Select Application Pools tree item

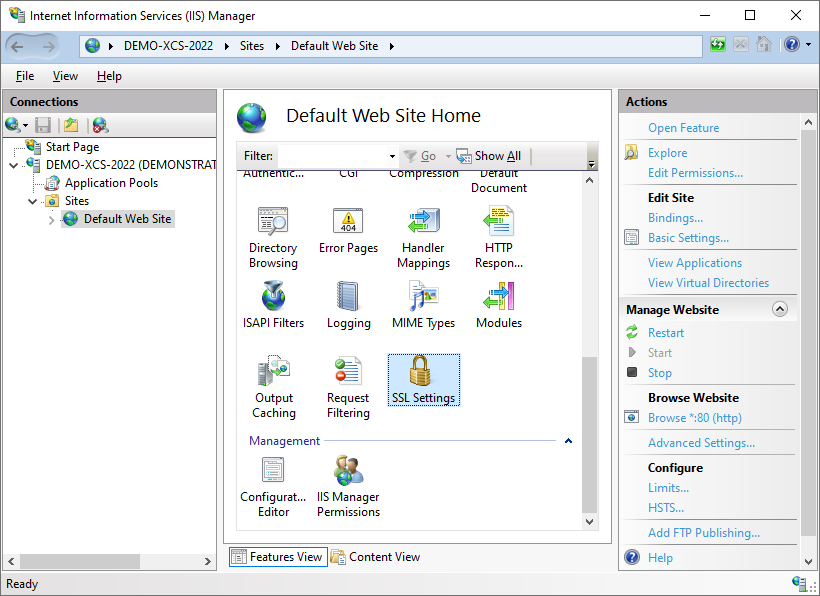111,183
